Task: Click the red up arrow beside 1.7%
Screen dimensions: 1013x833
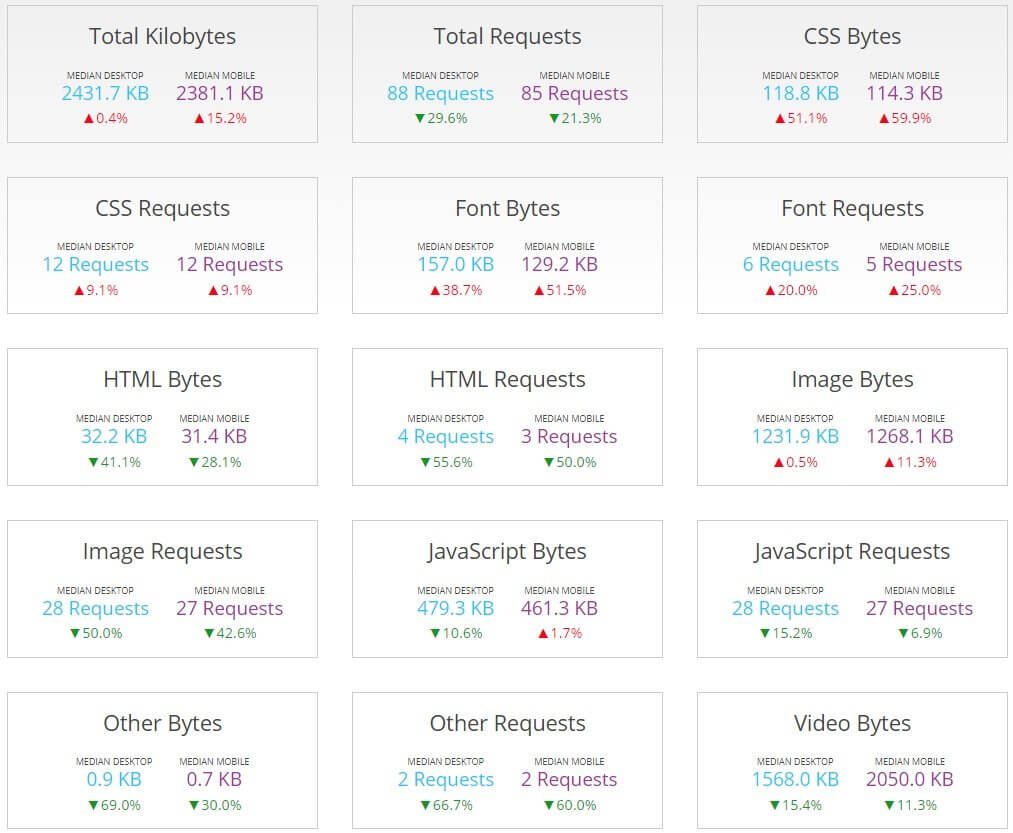Action: click(x=543, y=634)
